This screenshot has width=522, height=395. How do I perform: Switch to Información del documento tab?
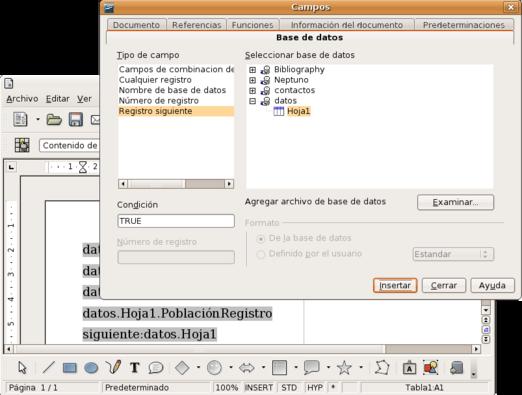[347, 25]
